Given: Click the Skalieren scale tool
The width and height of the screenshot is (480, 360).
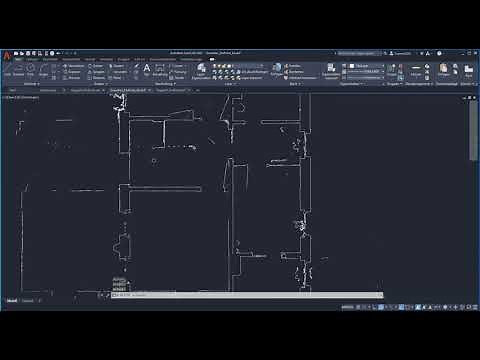Looking at the screenshot, I should pyautogui.click(x=97, y=78).
